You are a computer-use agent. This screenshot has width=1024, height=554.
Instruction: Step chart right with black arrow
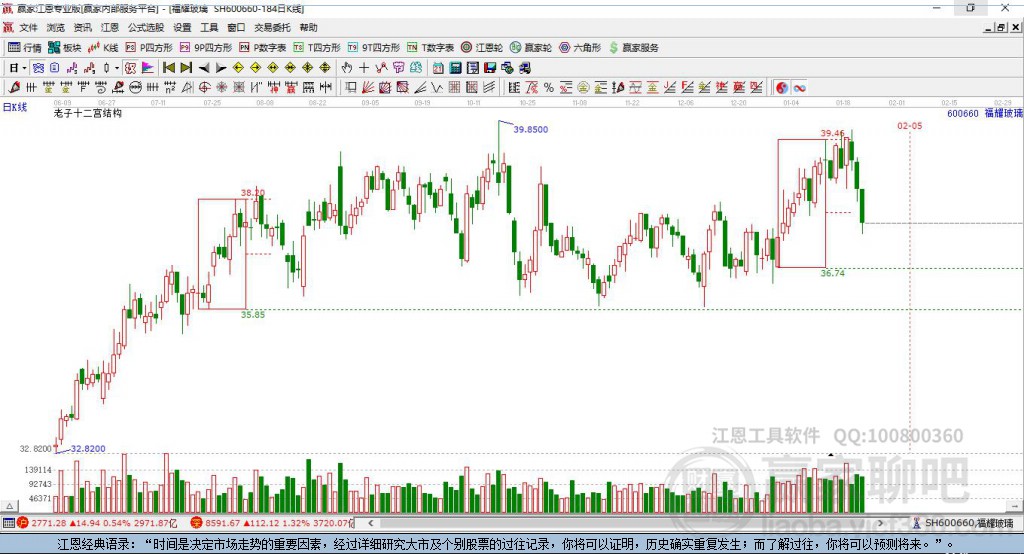pos(221,68)
